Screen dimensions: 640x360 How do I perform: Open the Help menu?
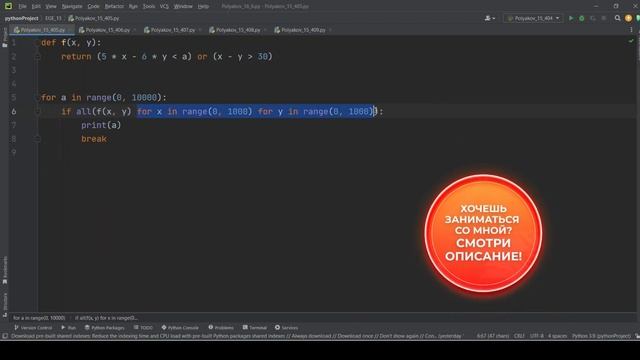coord(203,6)
